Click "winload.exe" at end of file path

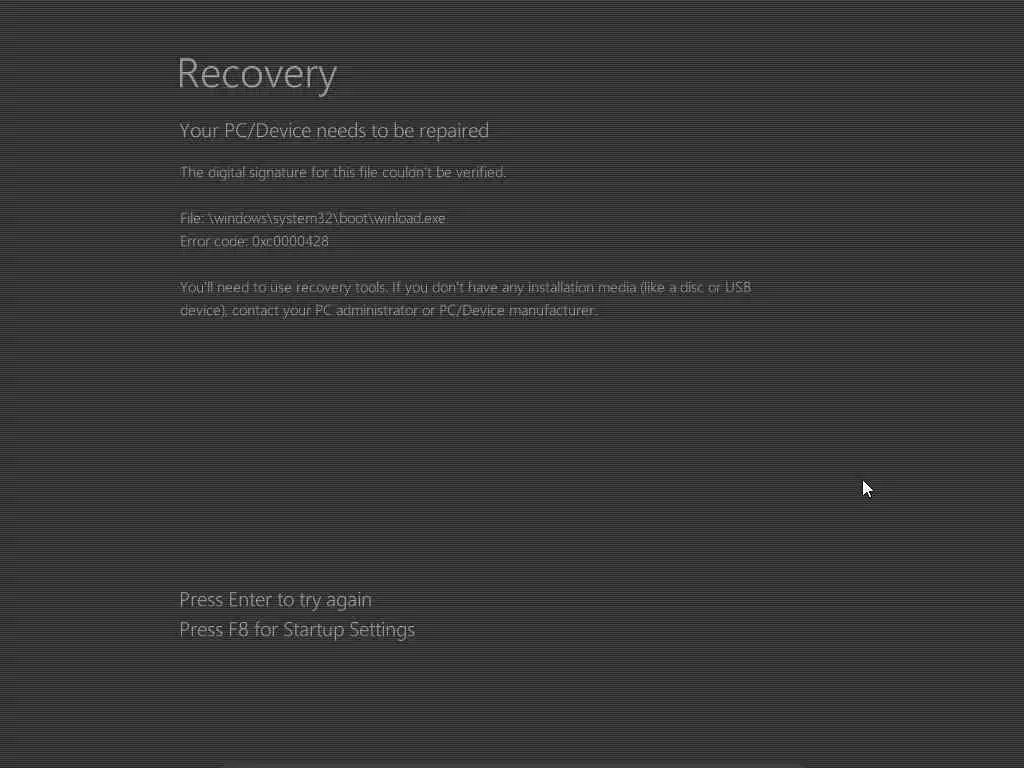coord(409,218)
